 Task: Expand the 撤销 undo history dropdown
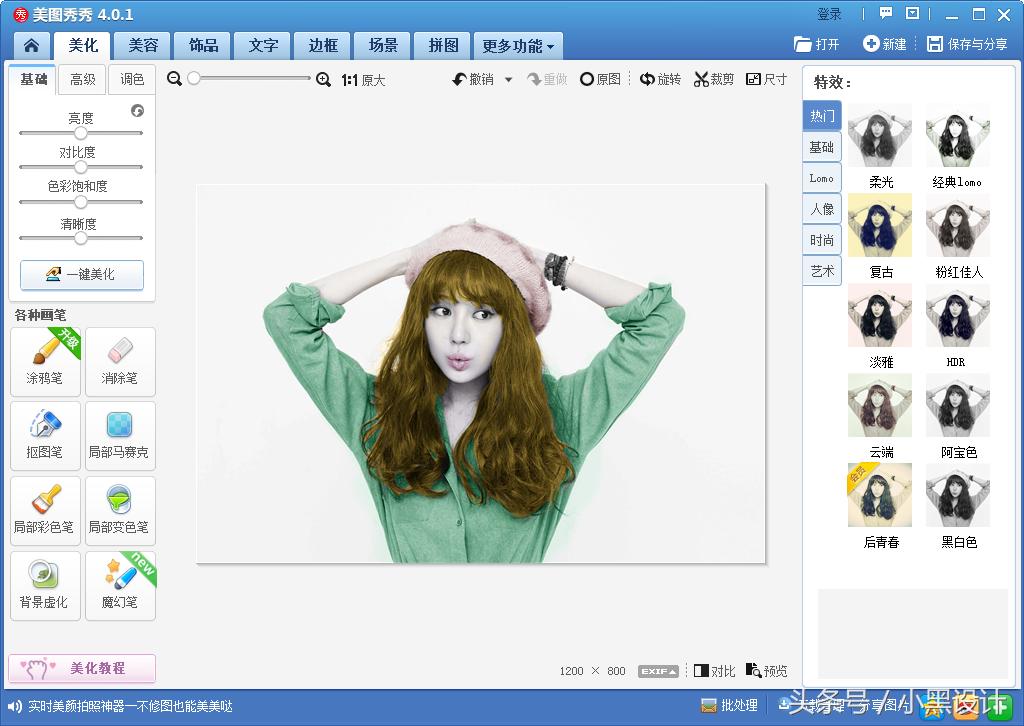tap(508, 79)
